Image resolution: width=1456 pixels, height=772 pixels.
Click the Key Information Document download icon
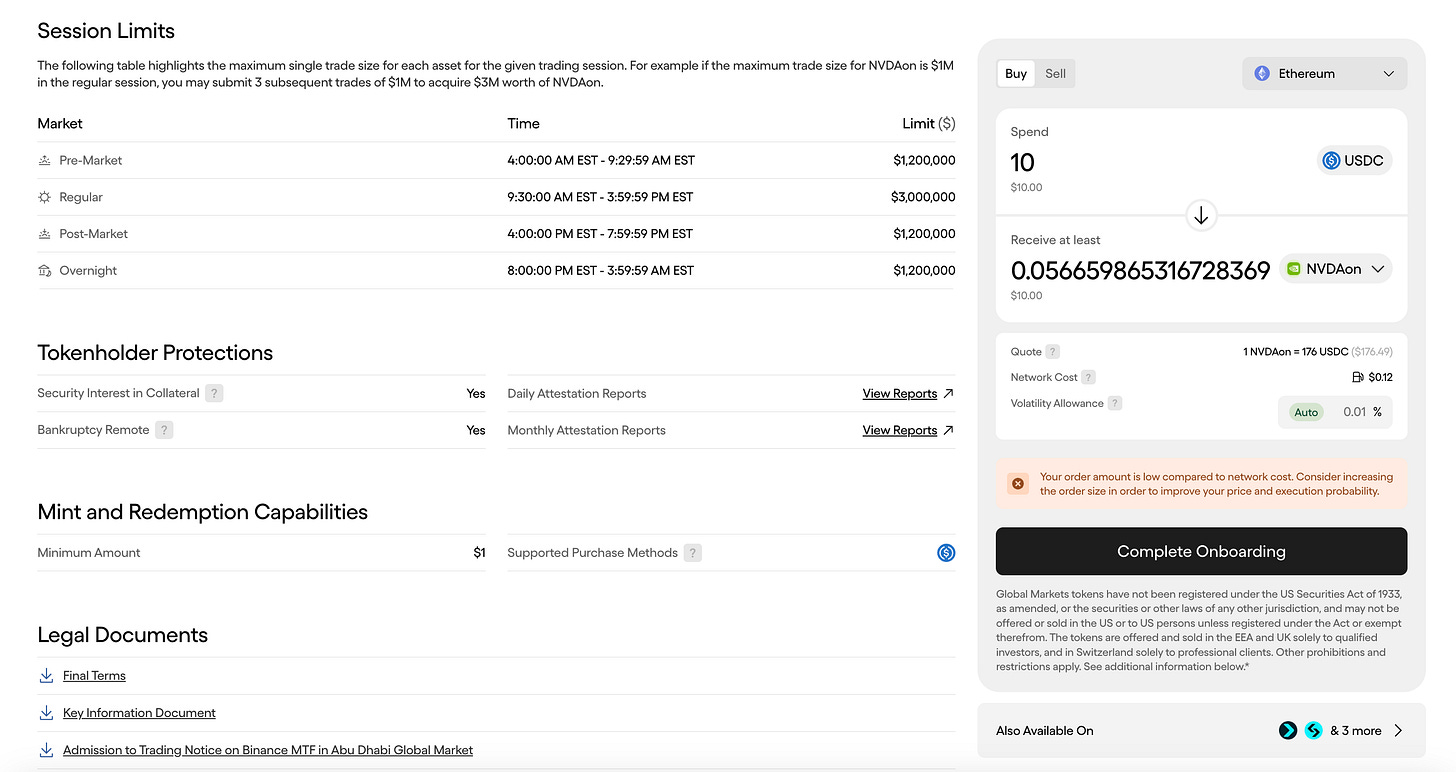click(46, 713)
